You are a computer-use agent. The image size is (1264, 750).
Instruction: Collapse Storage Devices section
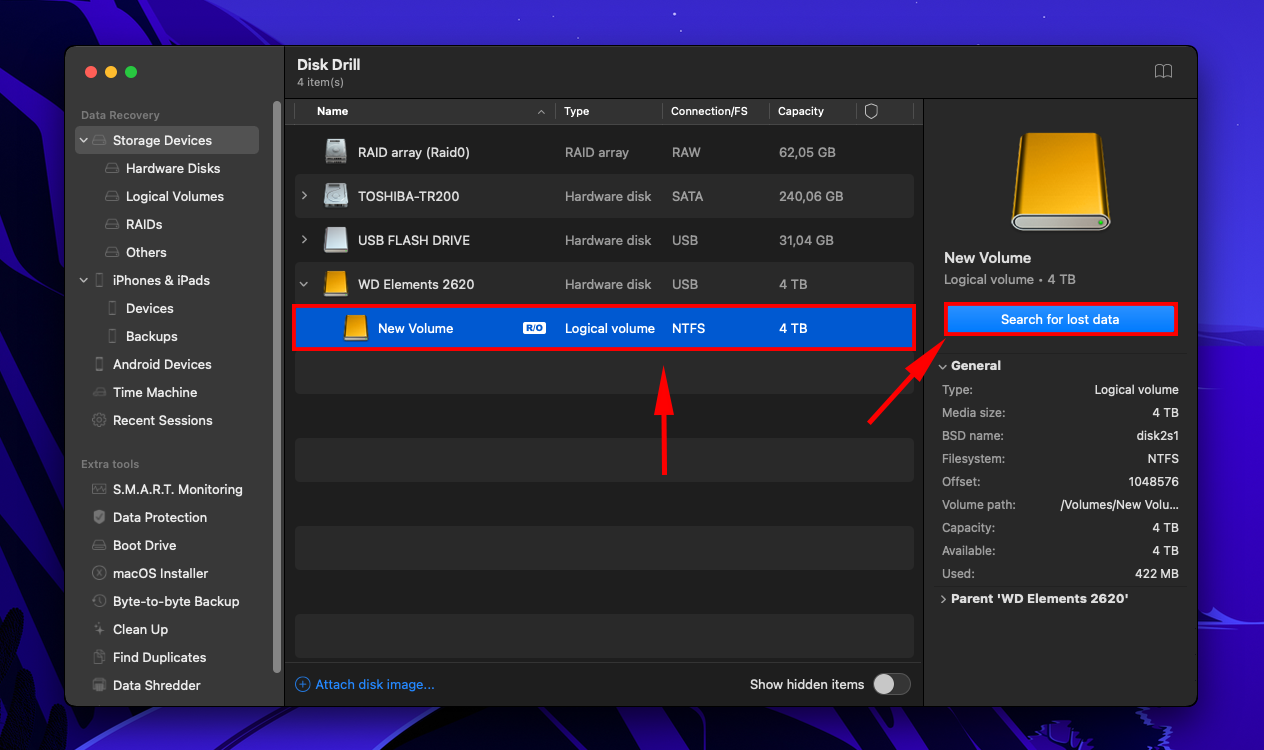click(84, 140)
